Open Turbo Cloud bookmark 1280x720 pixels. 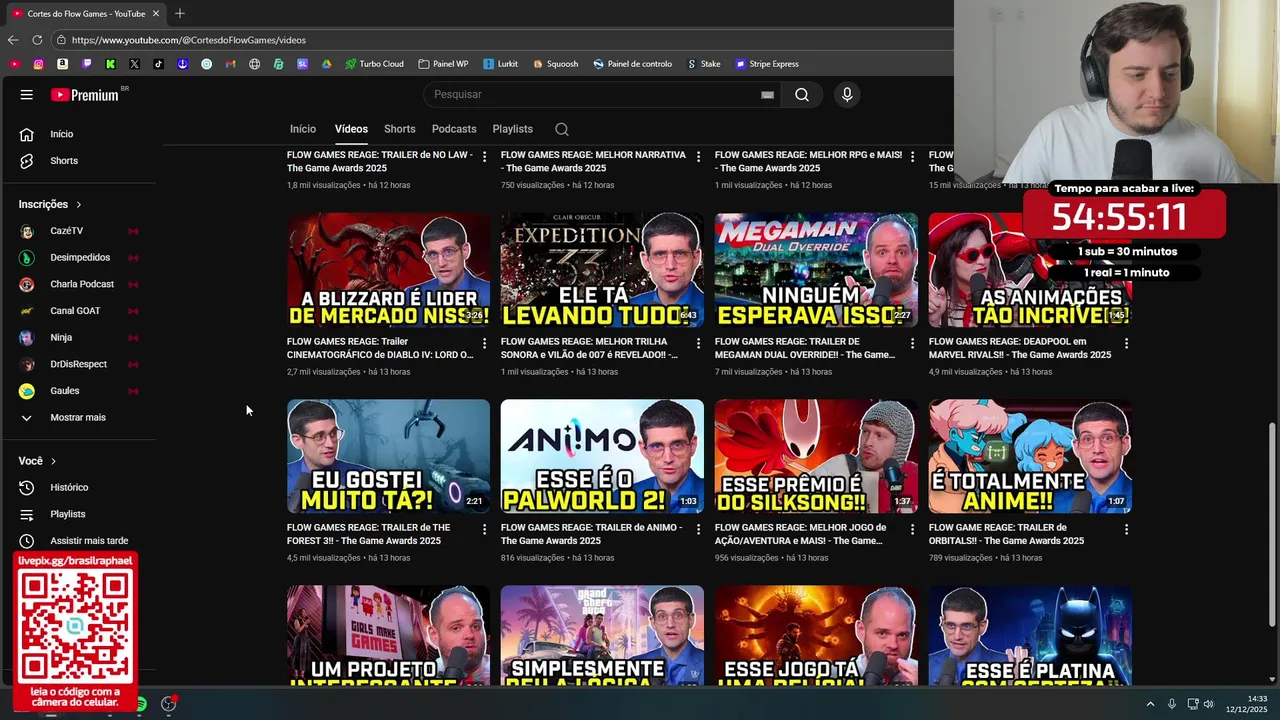[374, 64]
